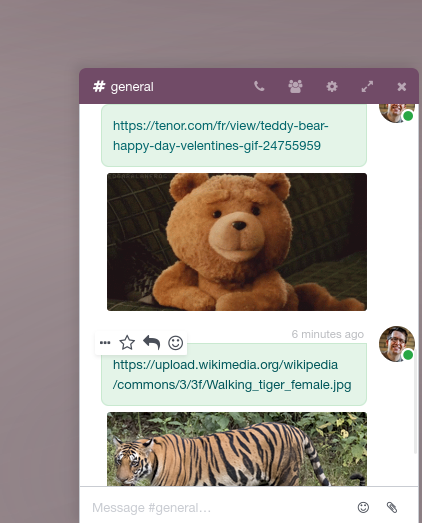Click the Message #general input field
The image size is (422, 523).
220,508
